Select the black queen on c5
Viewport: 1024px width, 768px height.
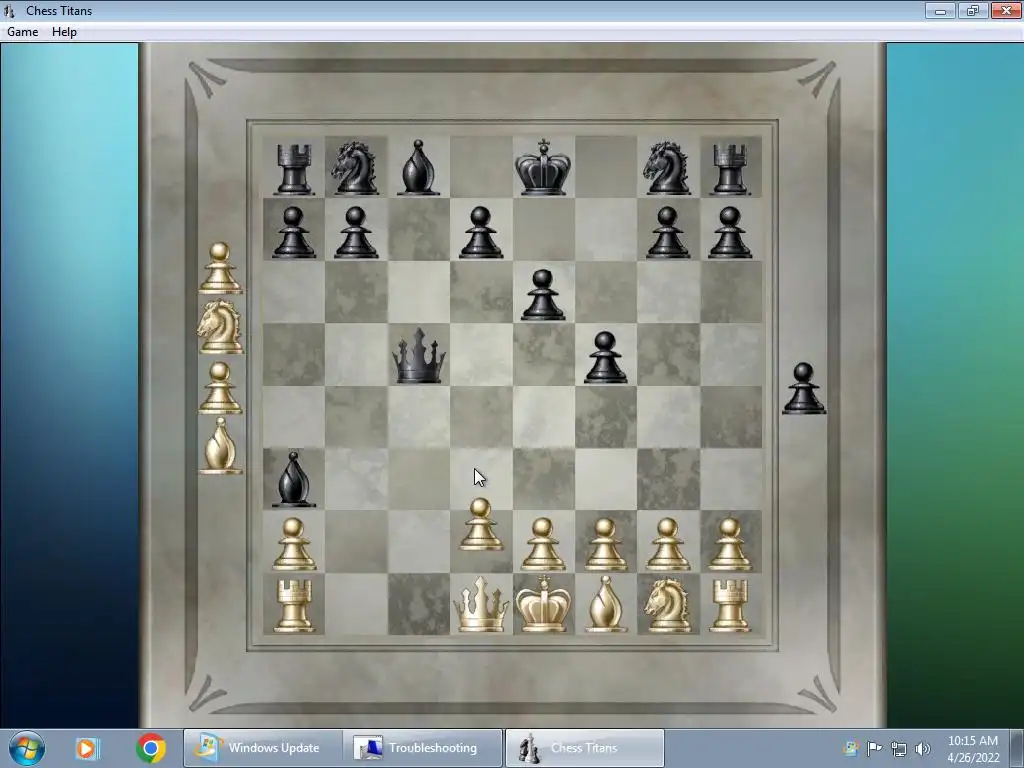coord(419,355)
